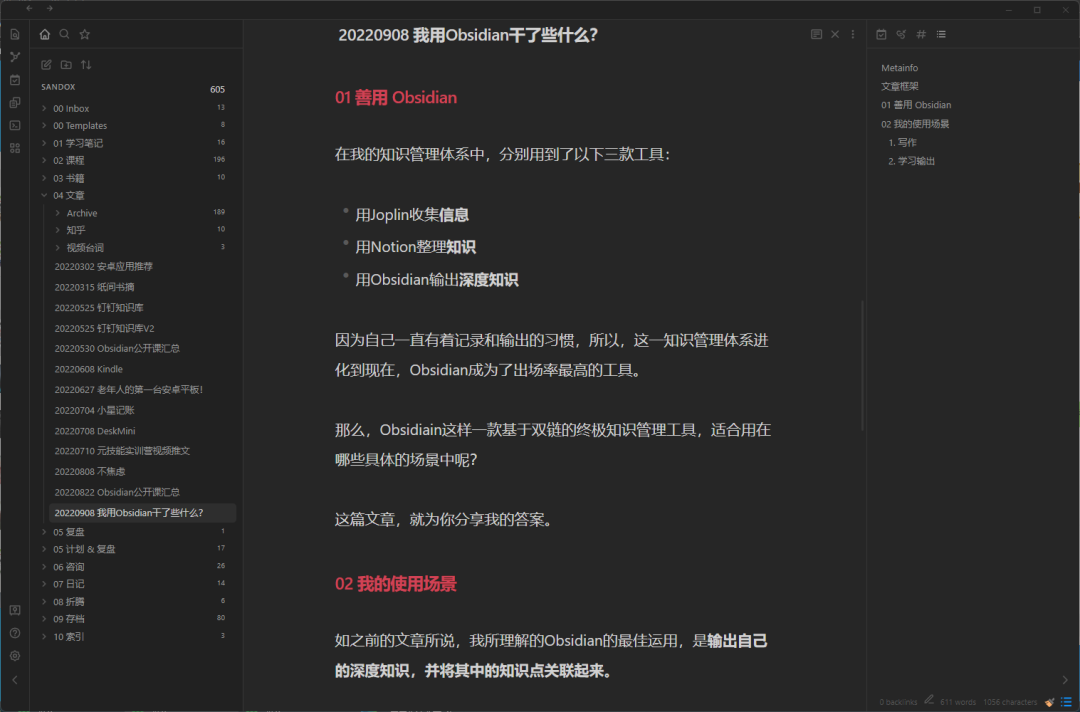Click the templates copy ribbon icon

point(14,103)
